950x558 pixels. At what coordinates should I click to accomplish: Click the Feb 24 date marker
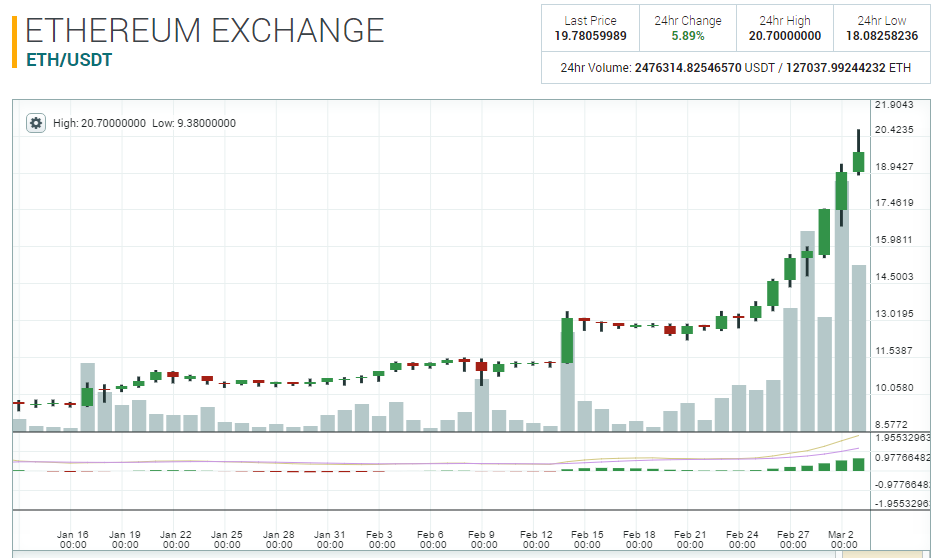tap(742, 539)
